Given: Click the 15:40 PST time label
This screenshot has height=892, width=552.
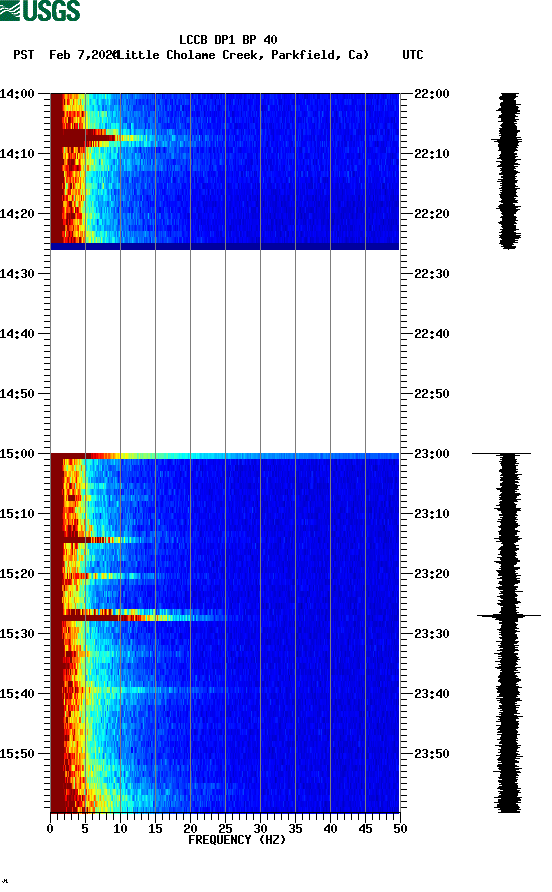Looking at the screenshot, I should click(x=18, y=694).
